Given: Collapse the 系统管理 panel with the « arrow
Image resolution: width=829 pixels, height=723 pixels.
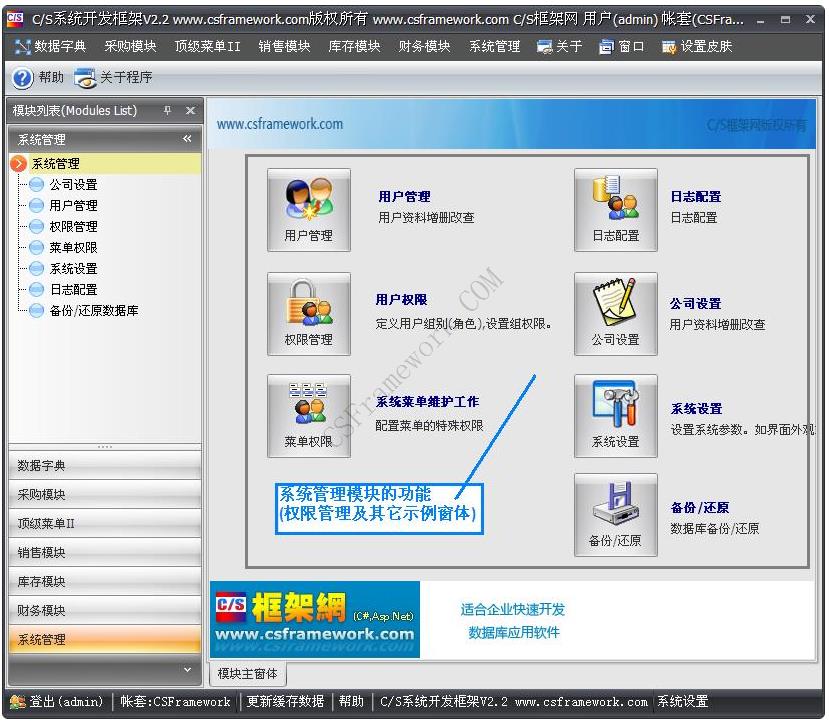Looking at the screenshot, I should pos(189,139).
